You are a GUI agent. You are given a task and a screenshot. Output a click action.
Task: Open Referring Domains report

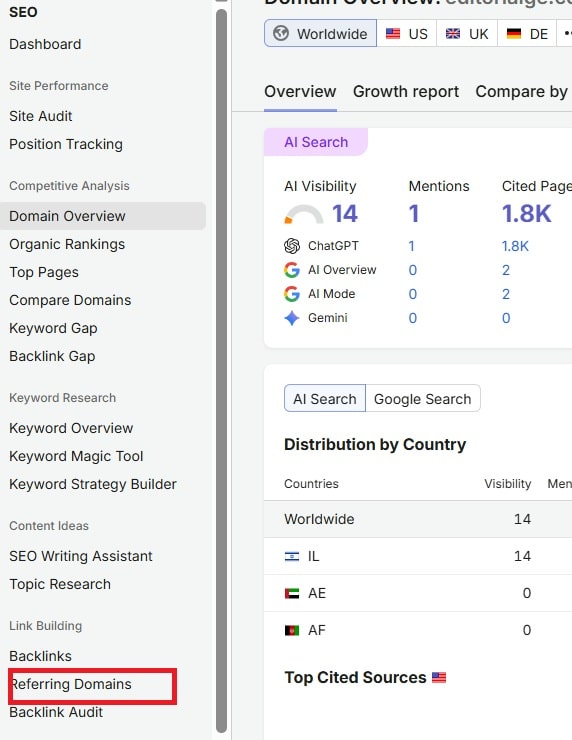[71, 684]
